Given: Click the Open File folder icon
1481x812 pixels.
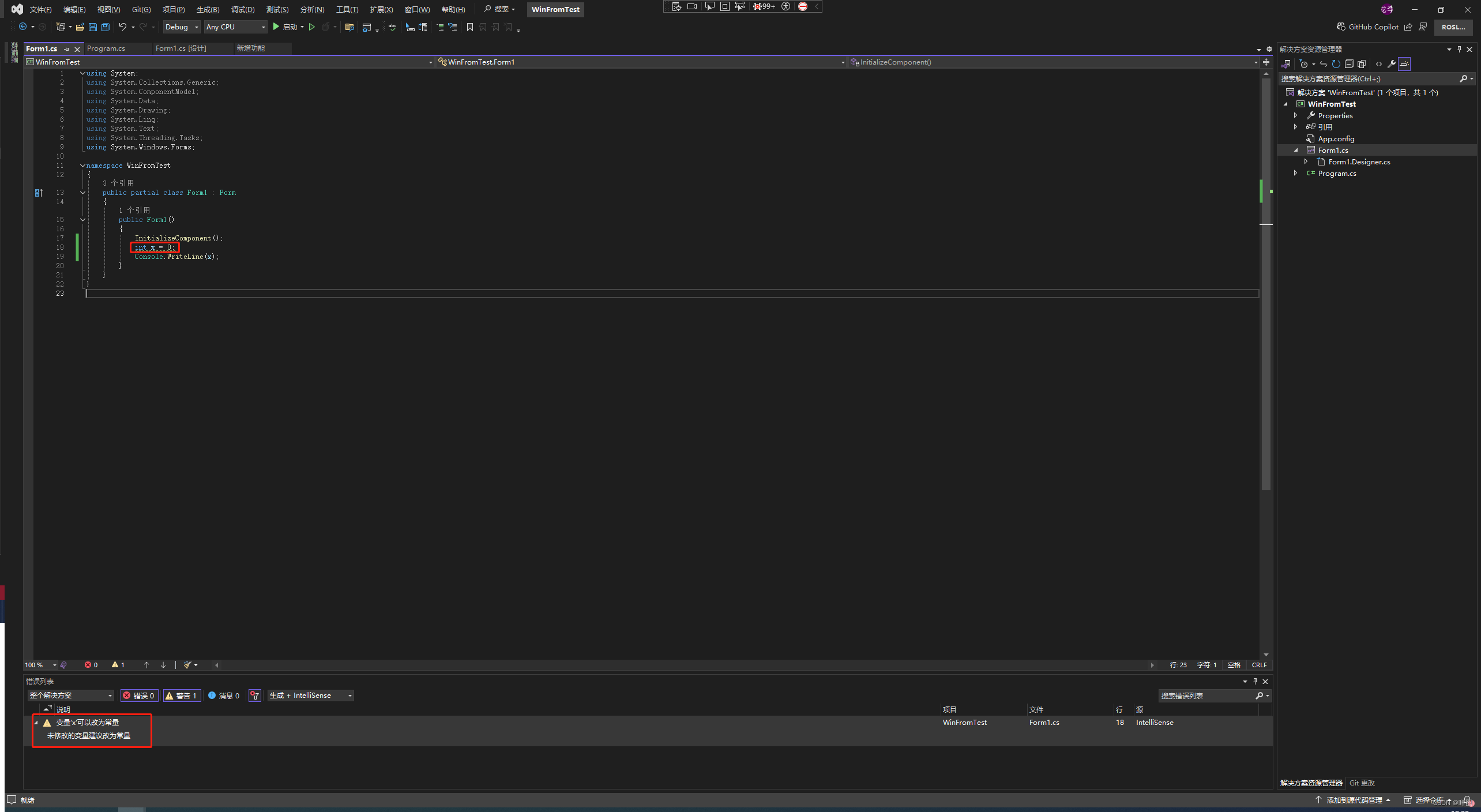Looking at the screenshot, I should pos(80,27).
